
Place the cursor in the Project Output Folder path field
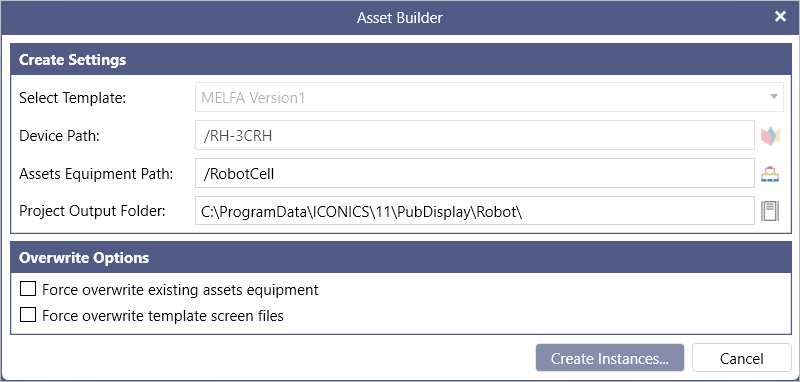[x=474, y=211]
